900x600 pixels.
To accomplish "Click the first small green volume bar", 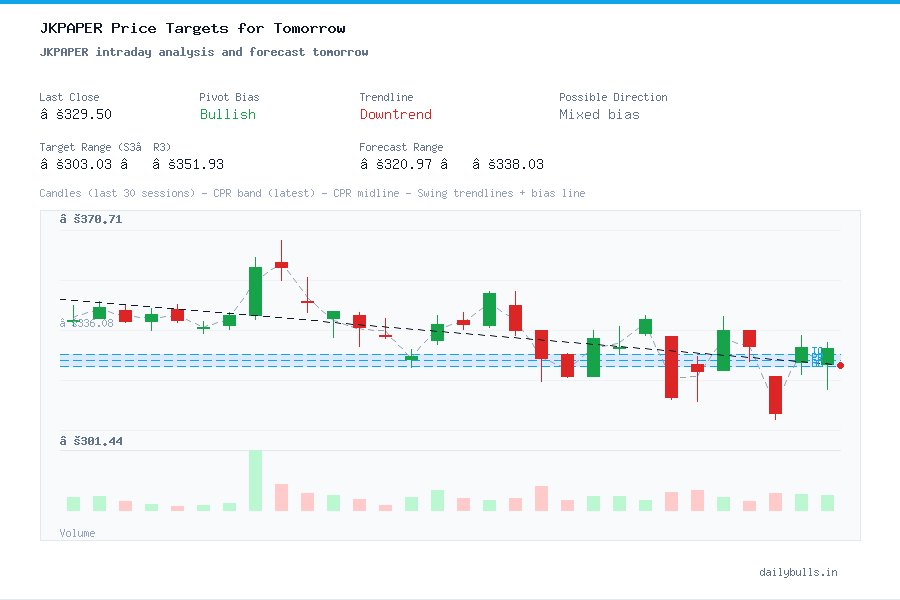I will click(x=72, y=505).
